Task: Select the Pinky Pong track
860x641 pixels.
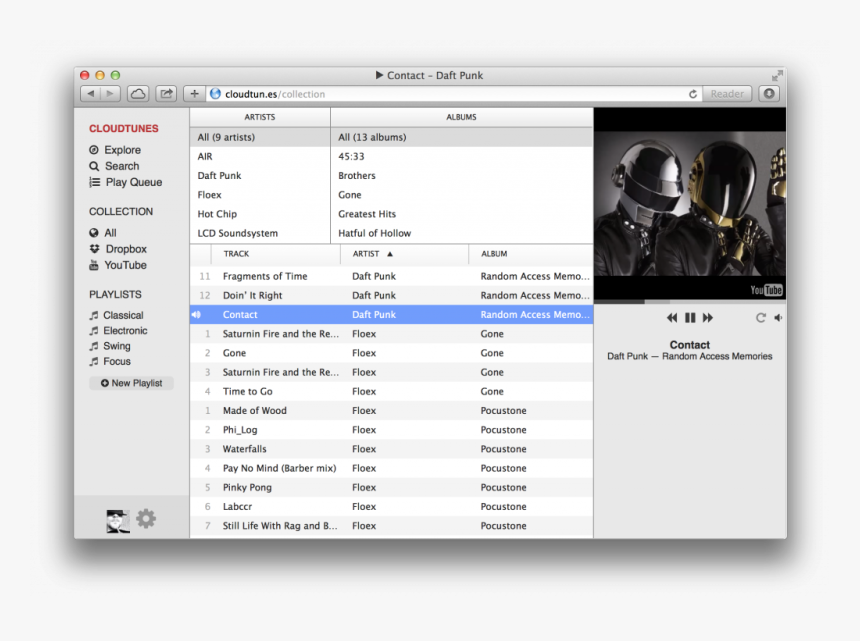Action: 392,487
